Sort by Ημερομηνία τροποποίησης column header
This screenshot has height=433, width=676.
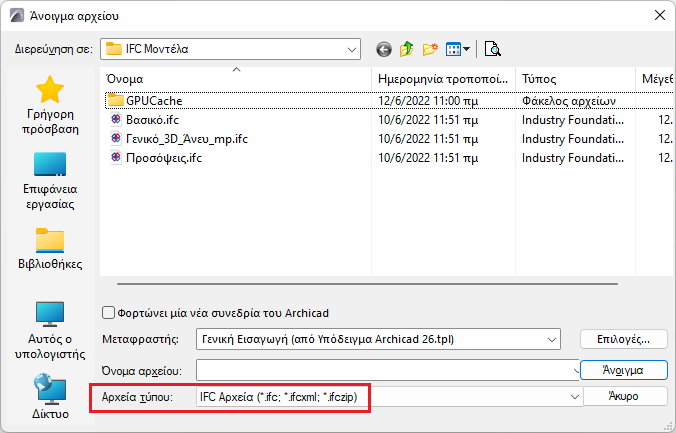pyautogui.click(x=443, y=78)
